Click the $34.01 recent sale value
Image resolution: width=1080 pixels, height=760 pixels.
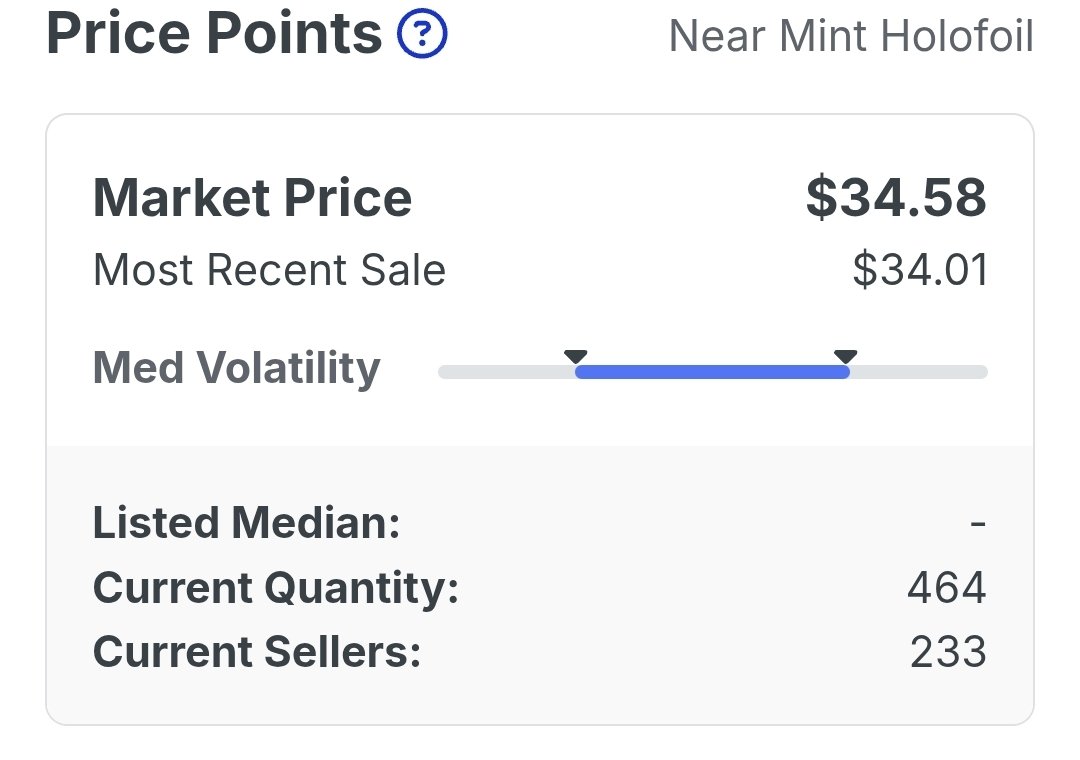(x=920, y=269)
